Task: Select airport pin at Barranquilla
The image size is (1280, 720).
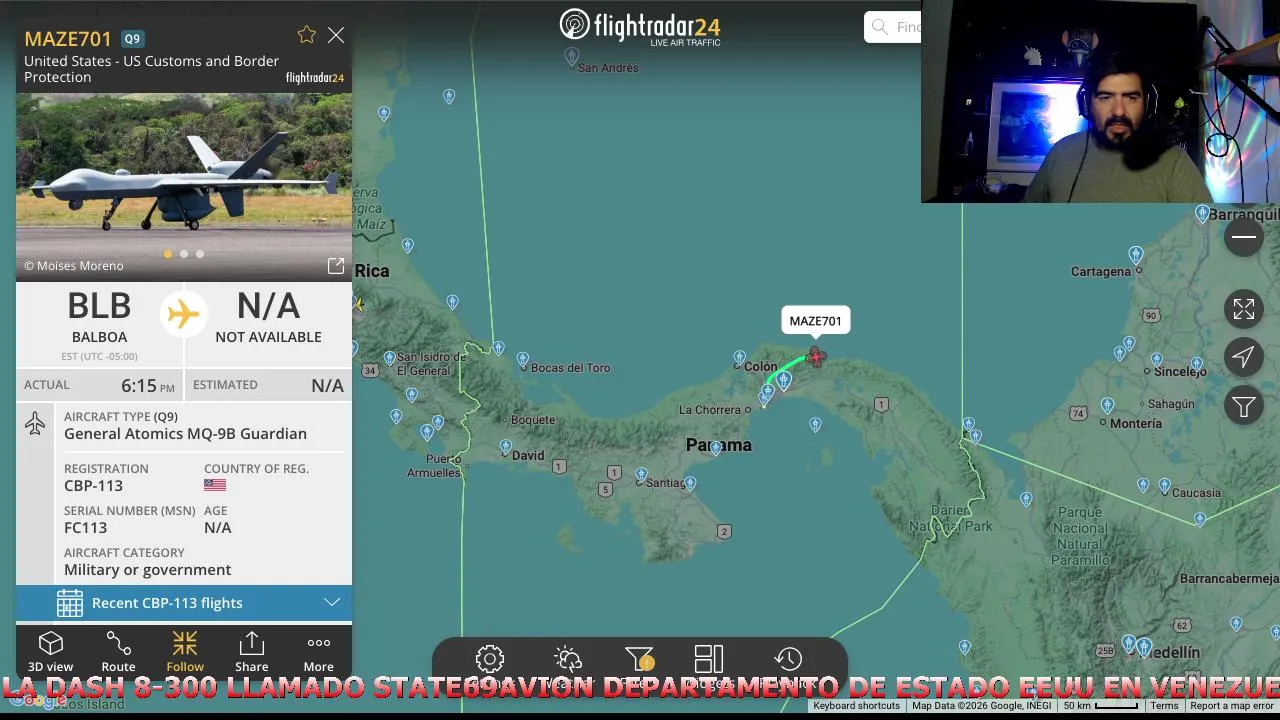Action: pos(1203,213)
